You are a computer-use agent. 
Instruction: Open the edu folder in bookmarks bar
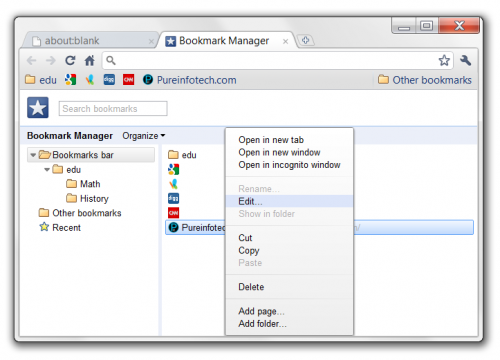(41, 80)
